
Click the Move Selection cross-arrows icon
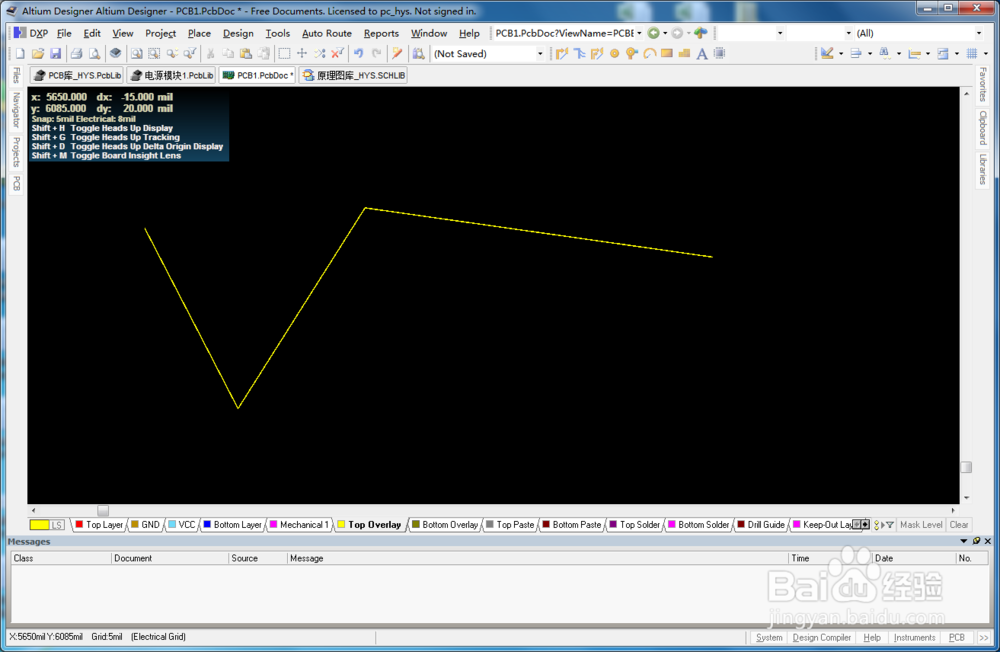tap(302, 54)
